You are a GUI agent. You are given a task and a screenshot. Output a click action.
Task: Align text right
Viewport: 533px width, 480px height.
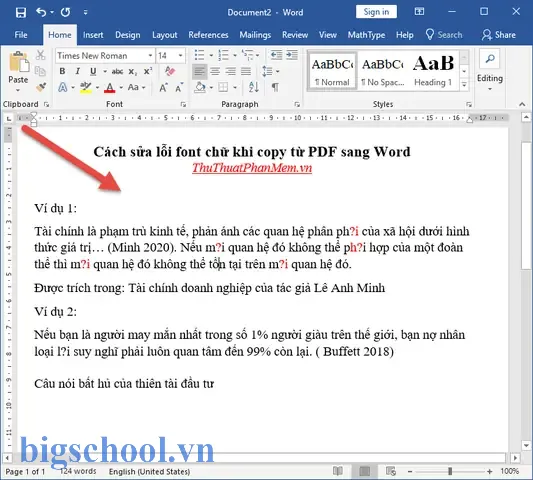230,71
